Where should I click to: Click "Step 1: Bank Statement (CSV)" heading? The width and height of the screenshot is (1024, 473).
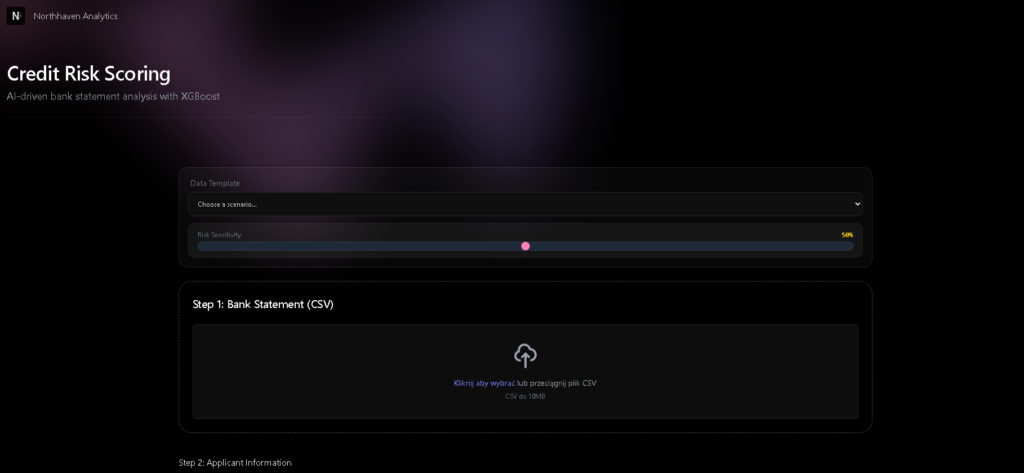tap(263, 304)
